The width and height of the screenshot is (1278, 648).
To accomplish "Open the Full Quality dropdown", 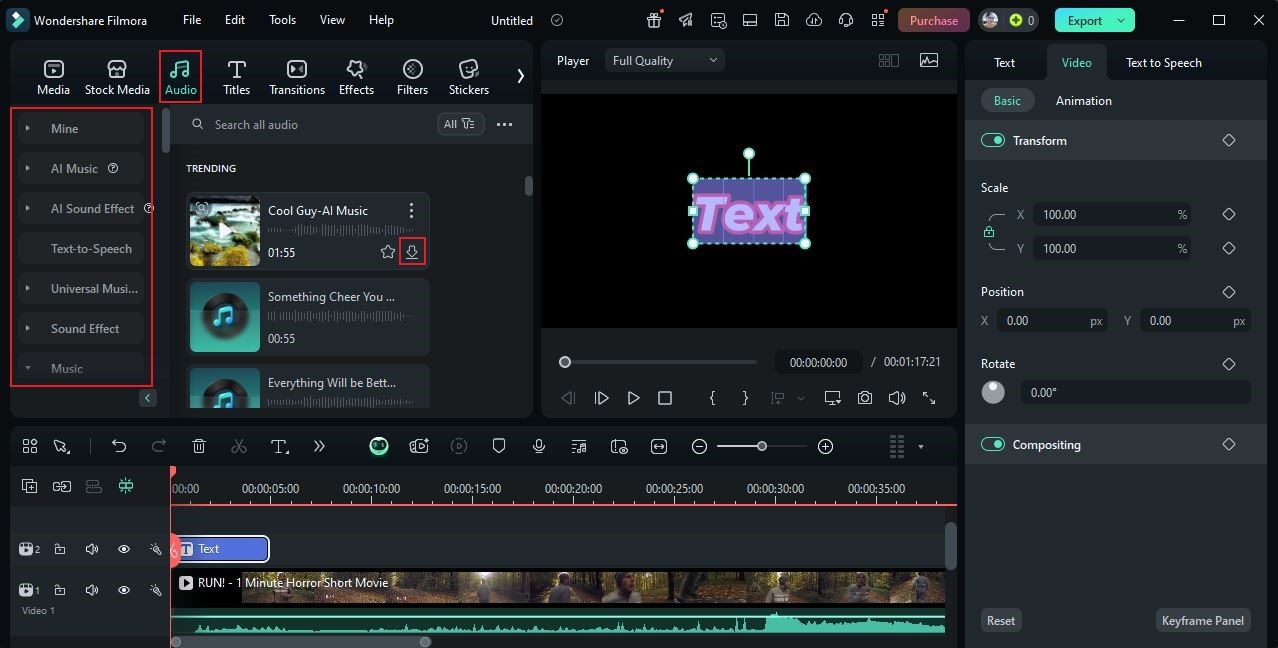I will [x=665, y=60].
